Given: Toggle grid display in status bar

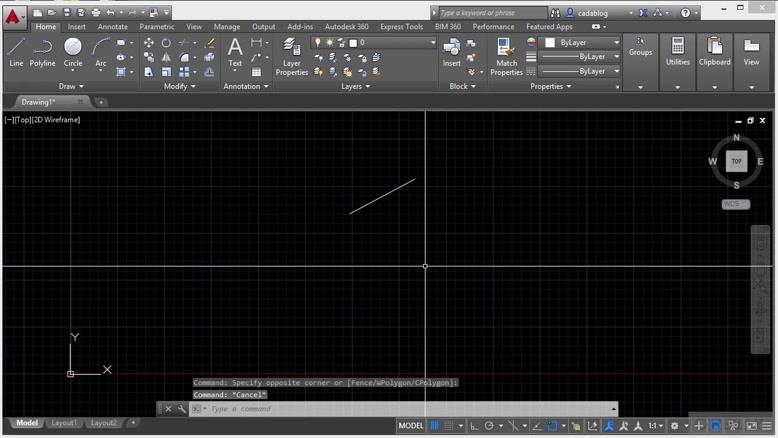Looking at the screenshot, I should (x=434, y=426).
